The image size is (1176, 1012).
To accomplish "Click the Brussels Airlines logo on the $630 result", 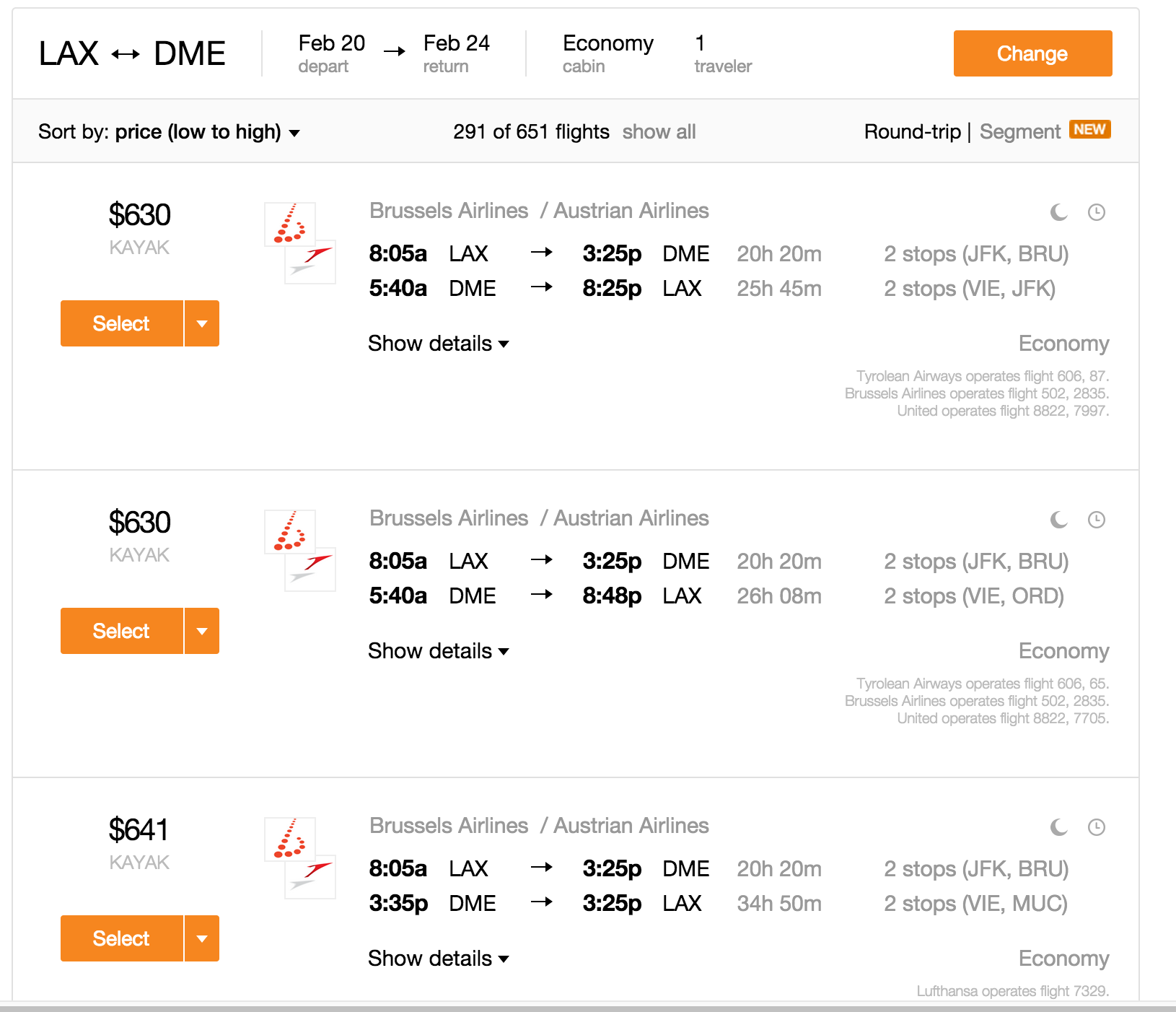I will pos(291,224).
